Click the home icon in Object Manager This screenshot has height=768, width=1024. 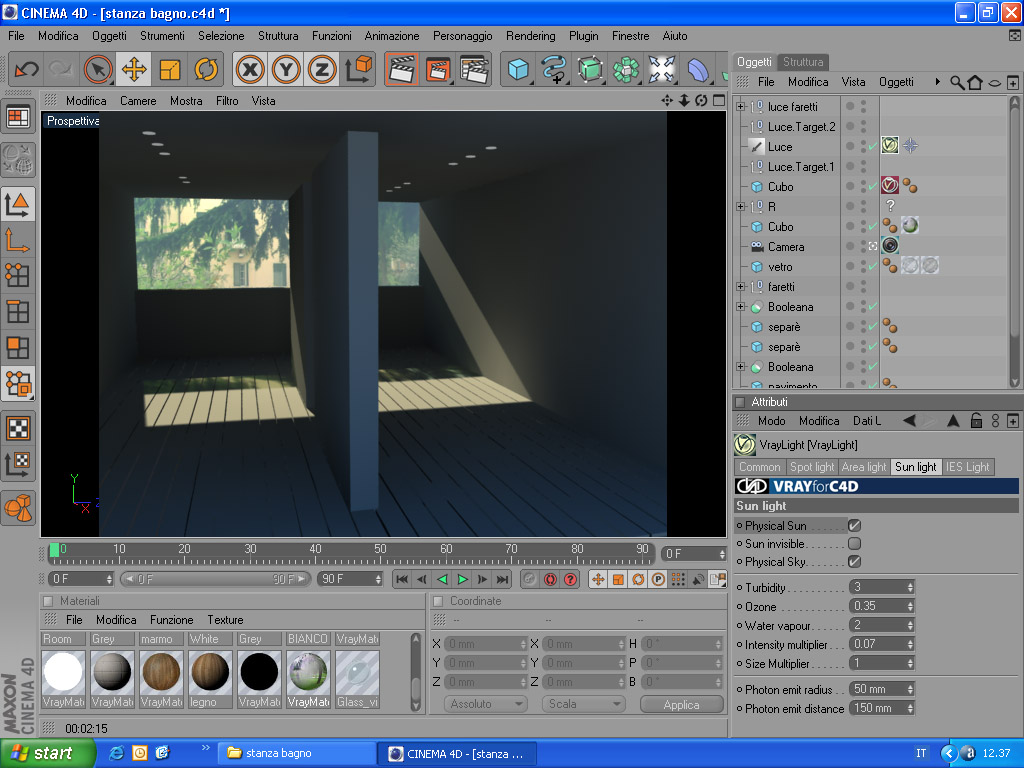975,82
